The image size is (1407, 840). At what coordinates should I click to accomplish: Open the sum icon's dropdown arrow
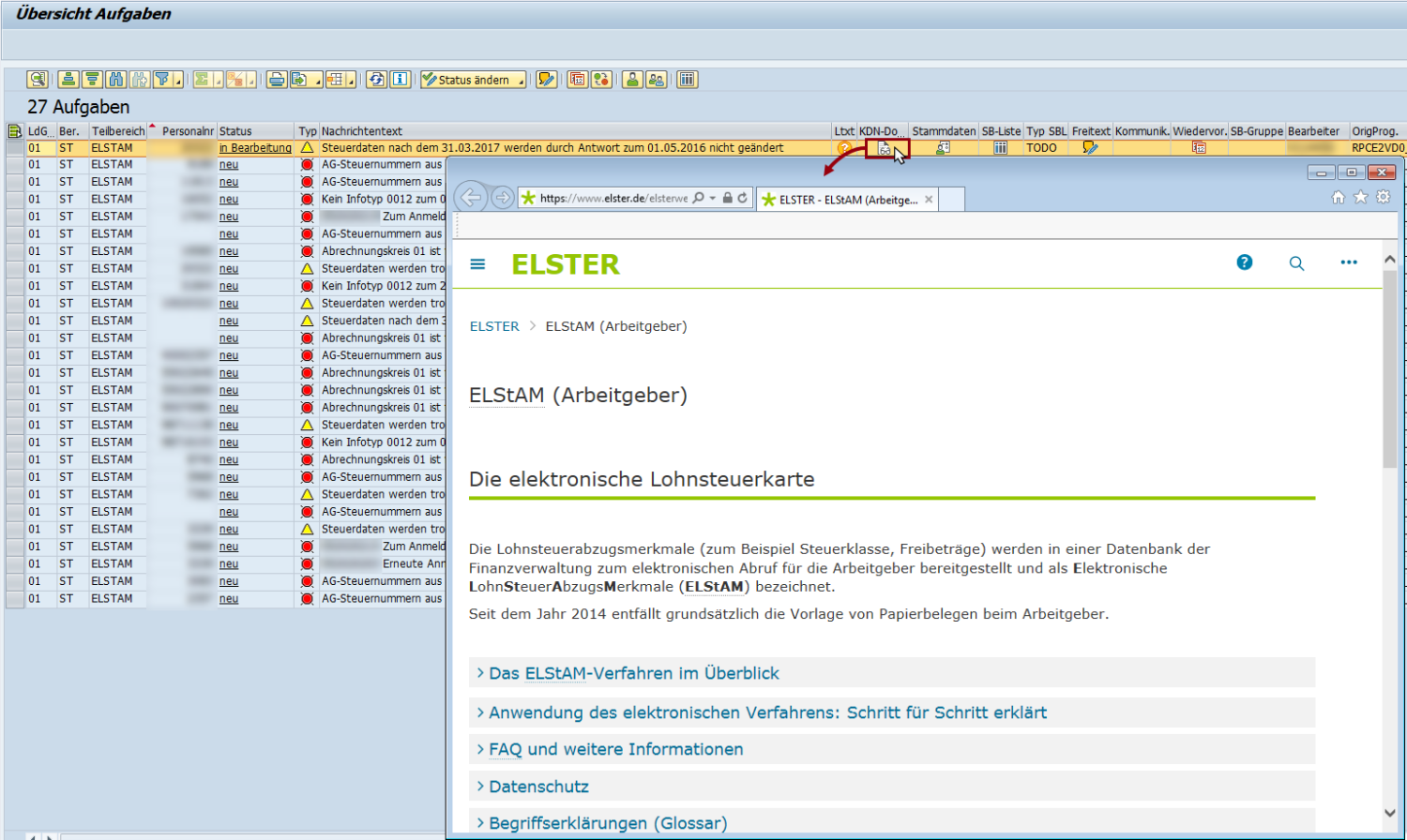[218, 80]
